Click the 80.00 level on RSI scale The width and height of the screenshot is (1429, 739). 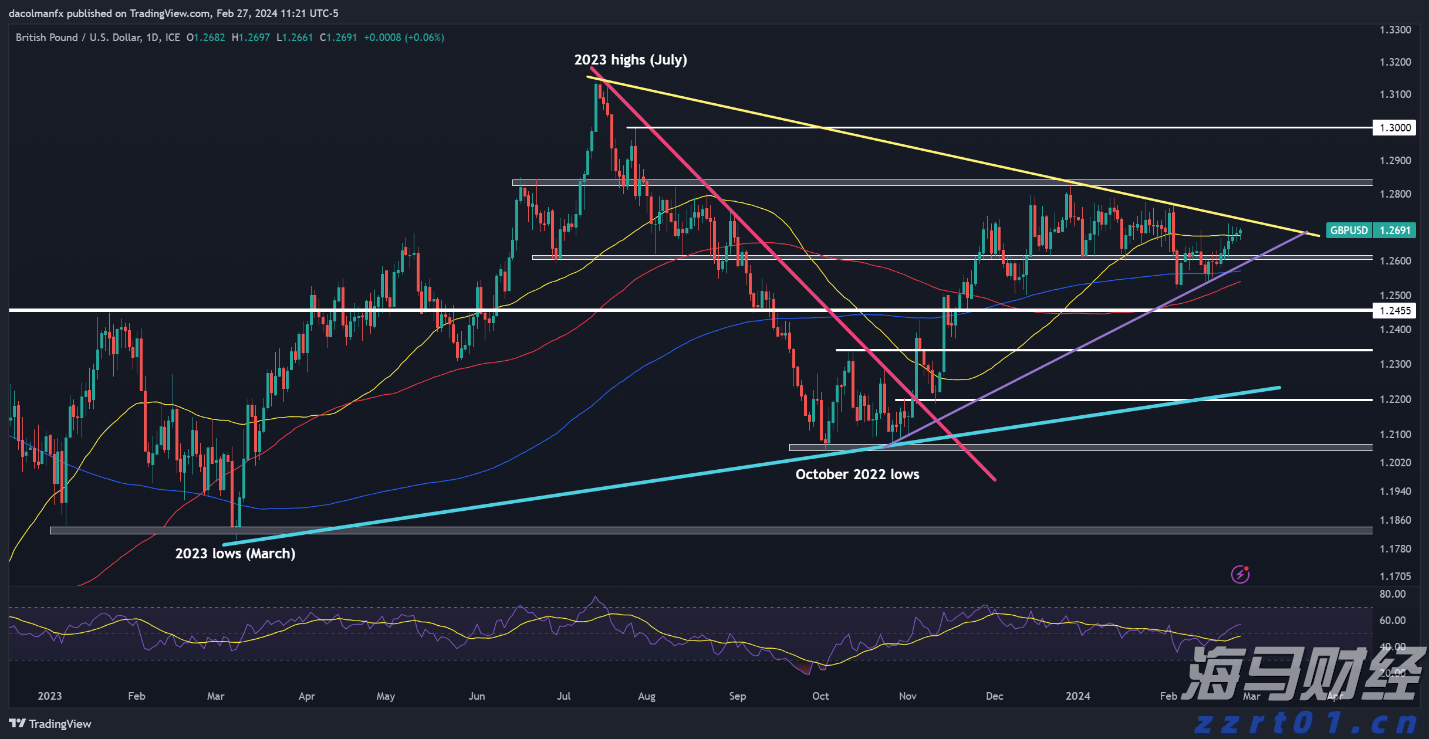(x=1393, y=594)
